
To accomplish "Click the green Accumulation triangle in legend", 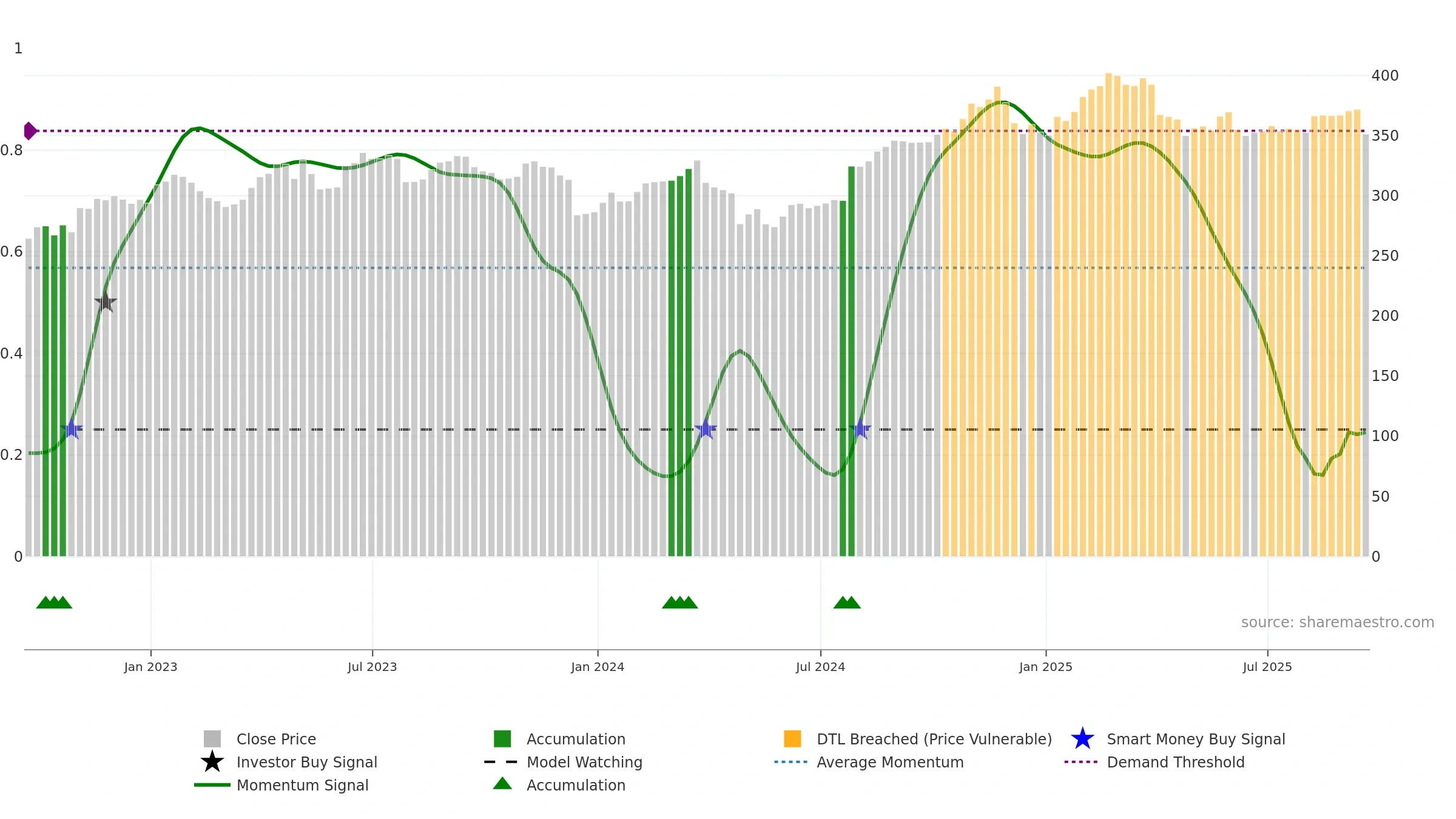I will pyautogui.click(x=502, y=784).
